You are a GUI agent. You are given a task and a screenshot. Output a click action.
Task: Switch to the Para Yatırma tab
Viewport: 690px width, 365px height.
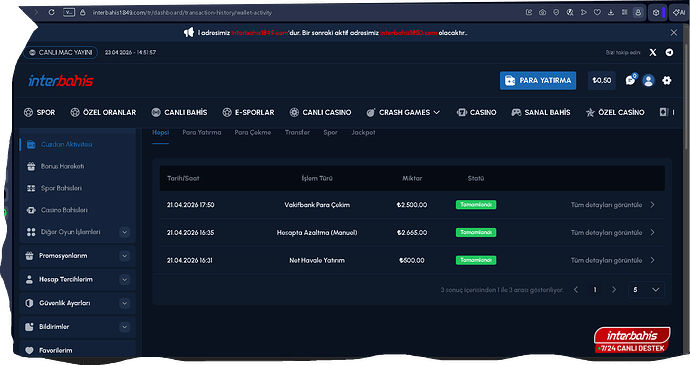tap(202, 133)
